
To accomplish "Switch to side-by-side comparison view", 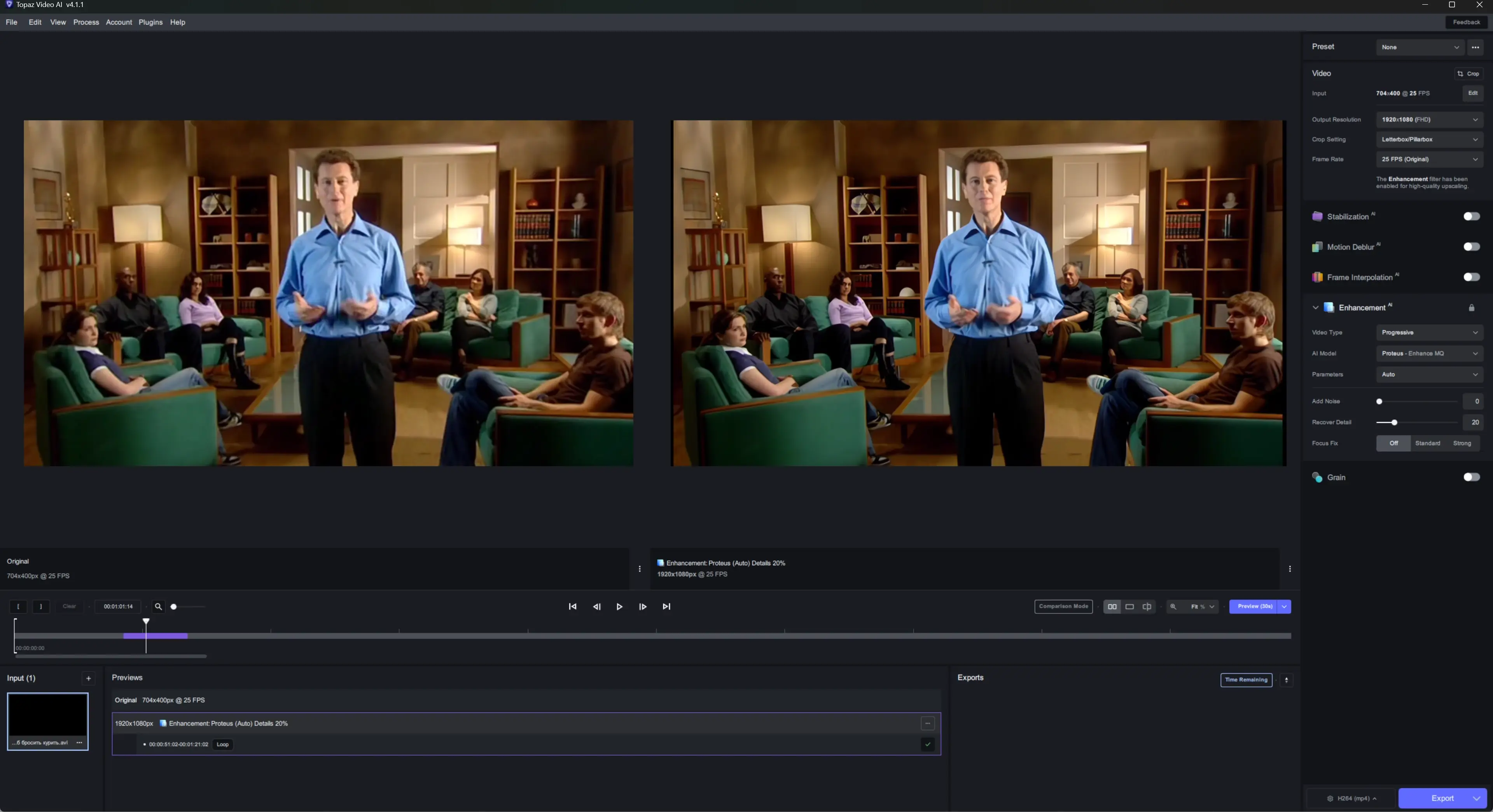I will [1112, 606].
